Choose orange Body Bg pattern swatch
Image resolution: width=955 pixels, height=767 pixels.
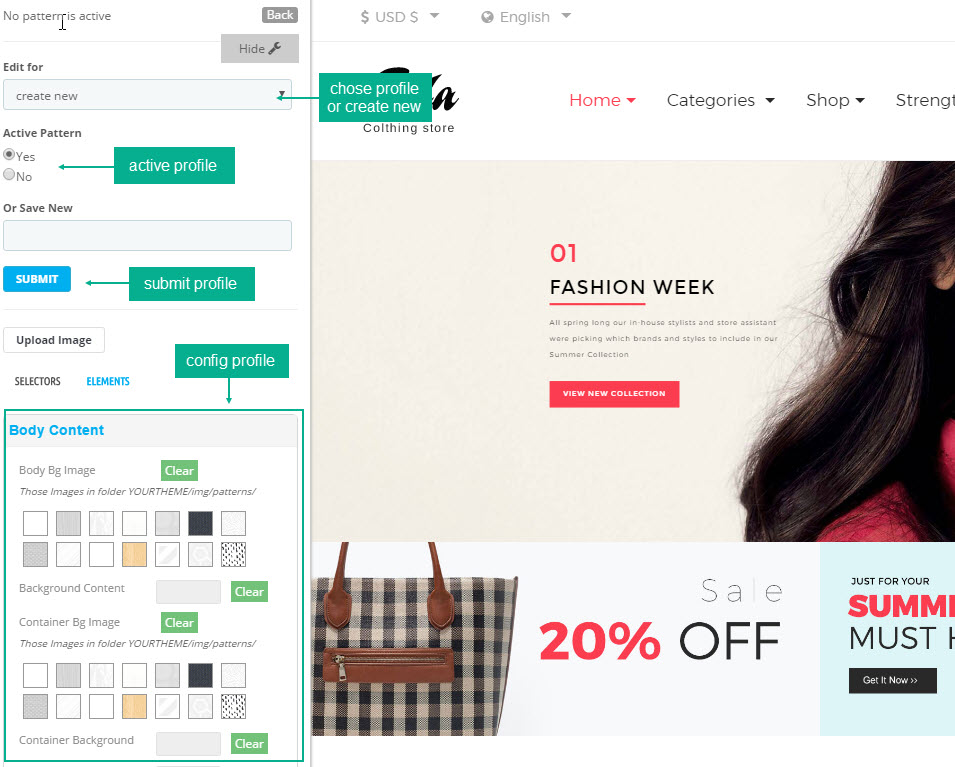click(134, 554)
